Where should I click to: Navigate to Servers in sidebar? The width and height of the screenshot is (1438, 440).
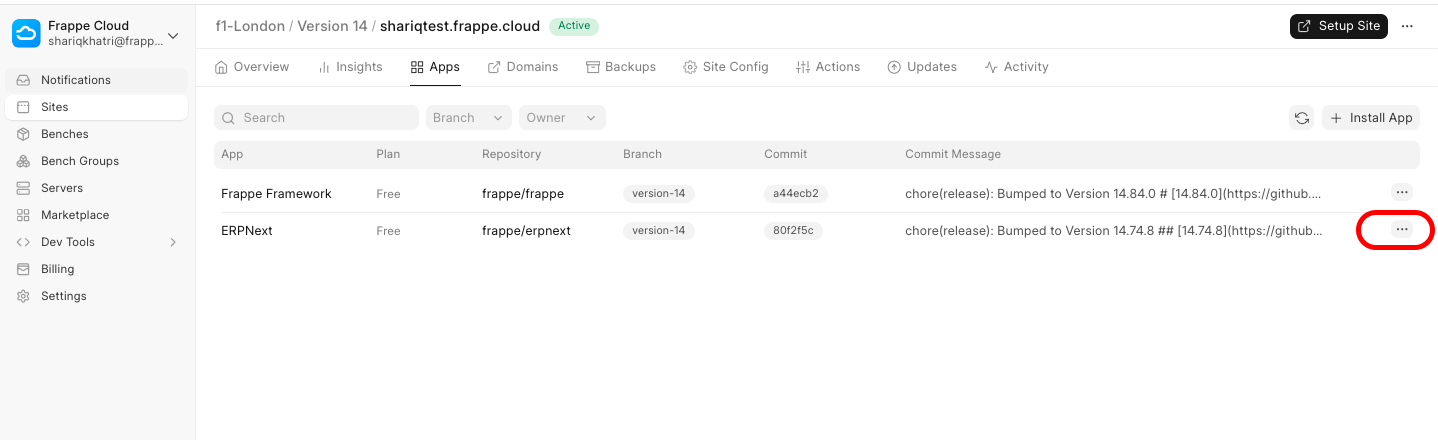pyautogui.click(x=62, y=188)
